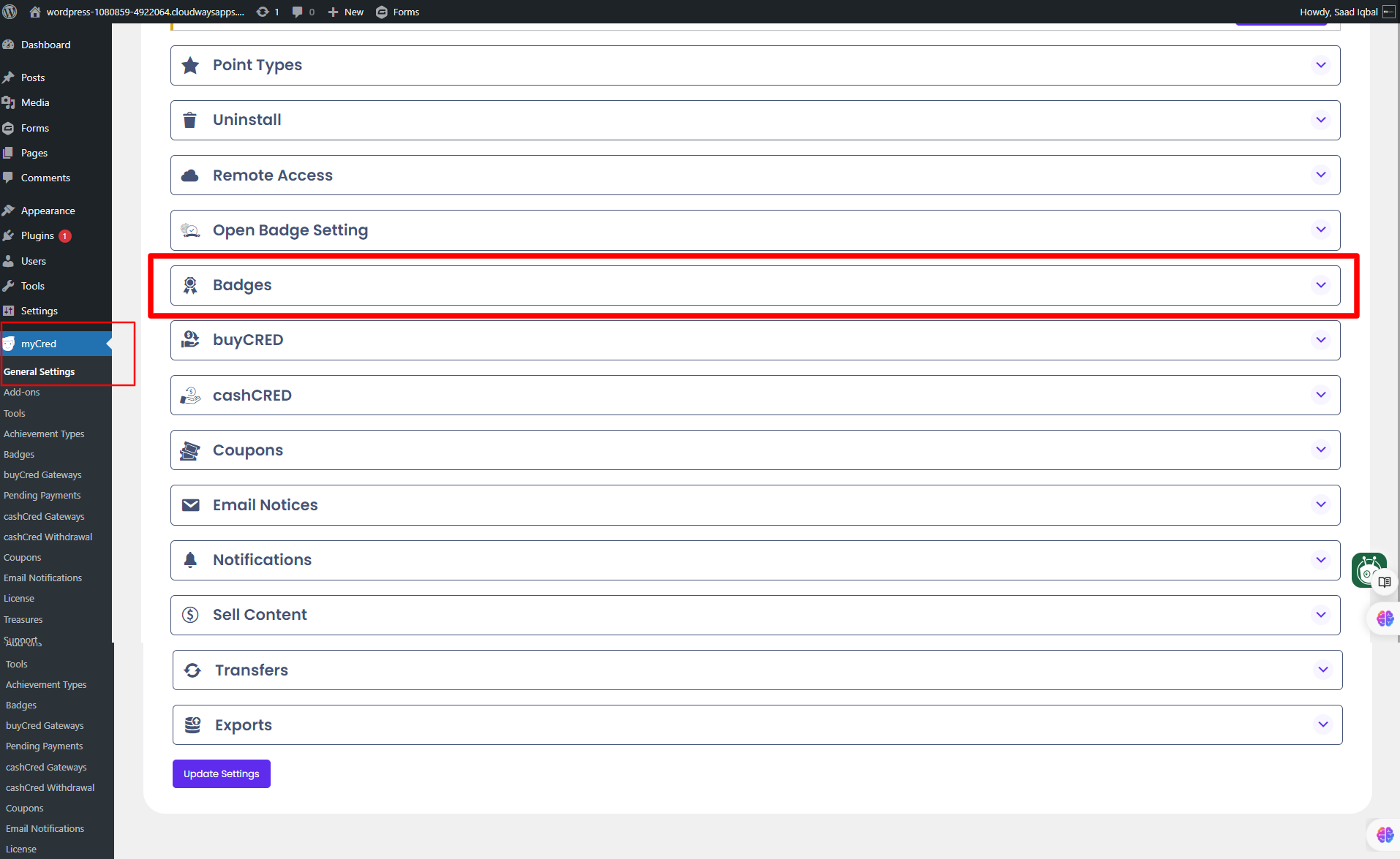Click the Appearance paintbrush icon
The height and width of the screenshot is (859, 1400).
[x=9, y=211]
